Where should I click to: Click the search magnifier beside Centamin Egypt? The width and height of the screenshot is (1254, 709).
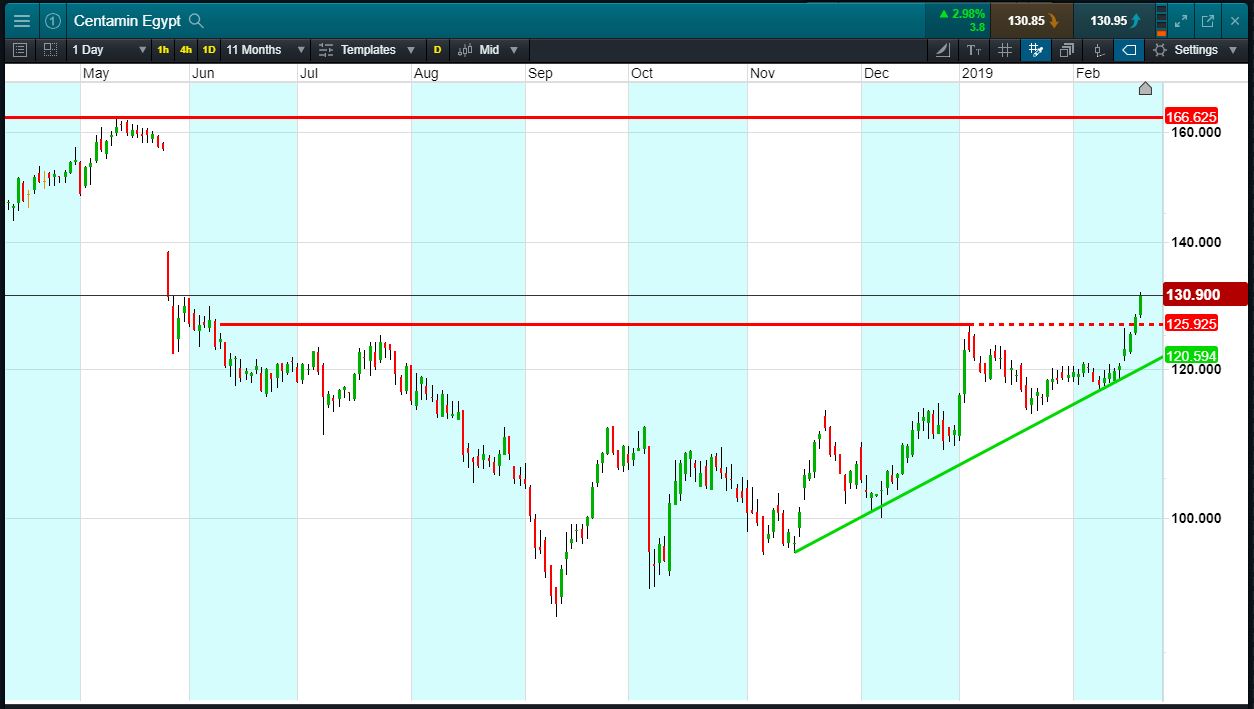(x=196, y=20)
